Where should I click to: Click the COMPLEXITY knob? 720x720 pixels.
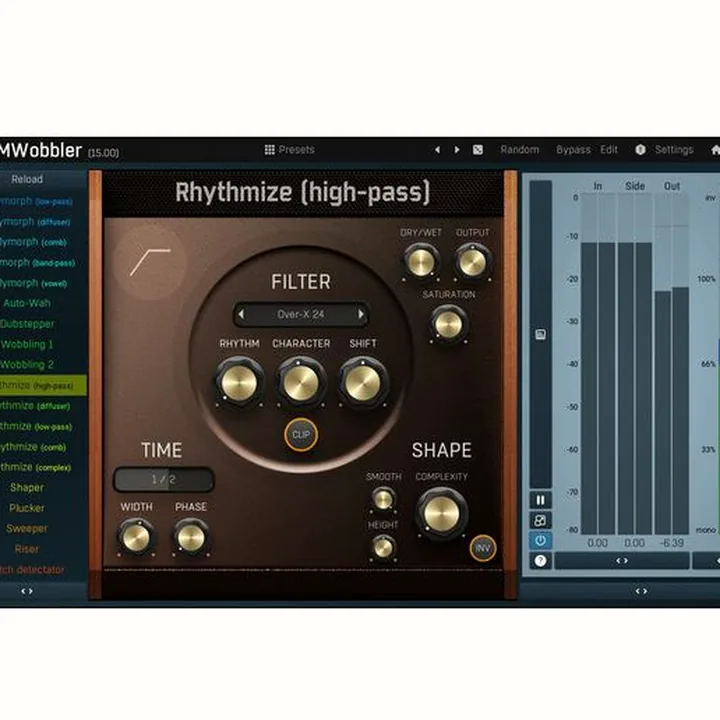(442, 513)
